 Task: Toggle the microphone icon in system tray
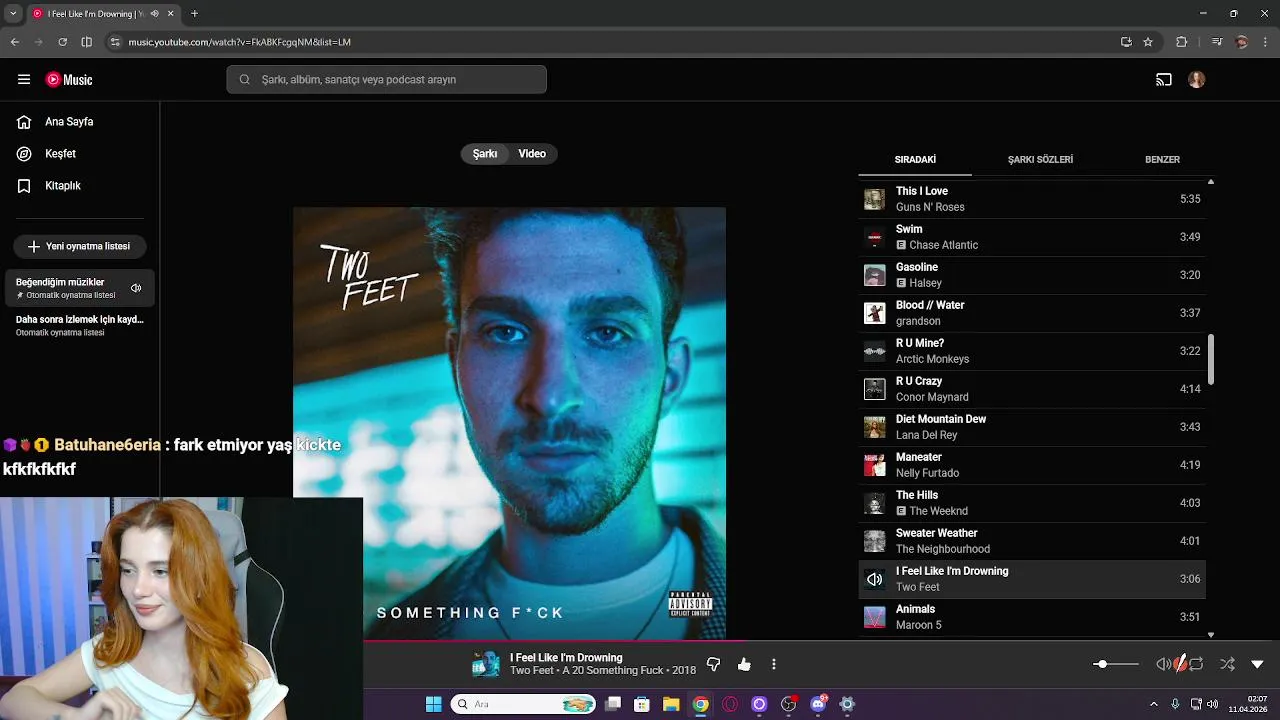tap(1175, 704)
